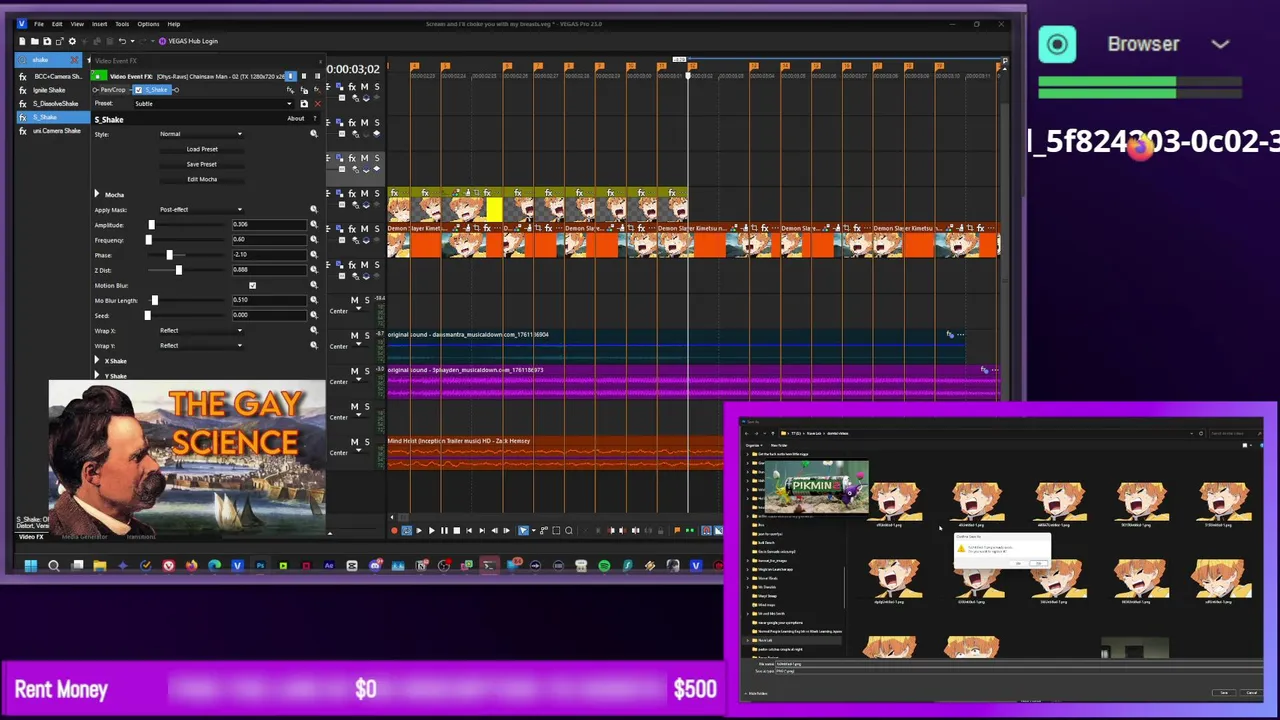The image size is (1280, 720).
Task: Mute the Mind Heist audio track
Action: point(354,442)
